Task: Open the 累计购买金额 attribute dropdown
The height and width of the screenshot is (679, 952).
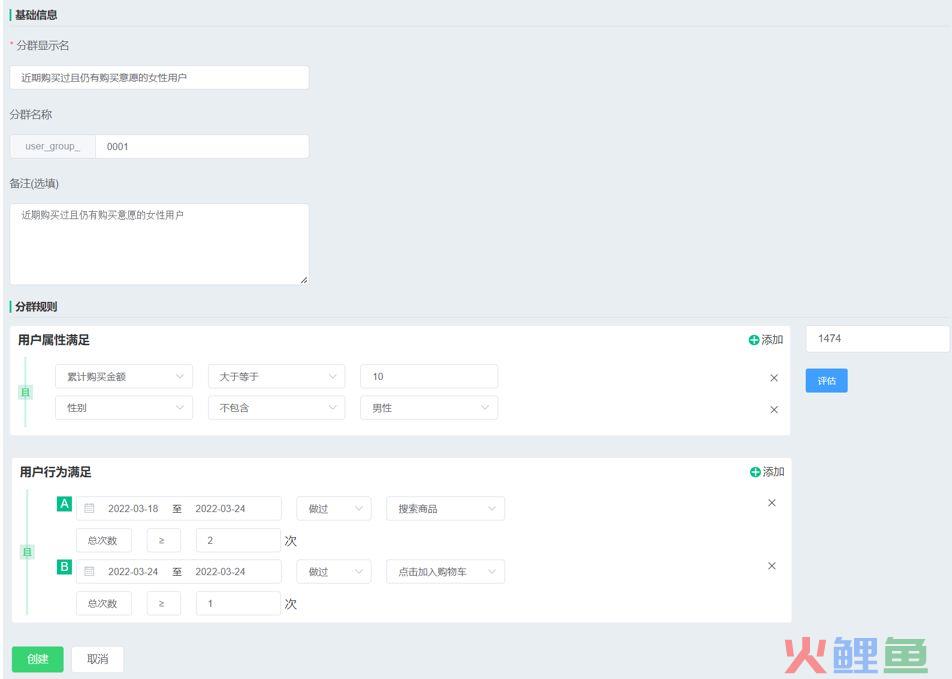Action: point(124,377)
